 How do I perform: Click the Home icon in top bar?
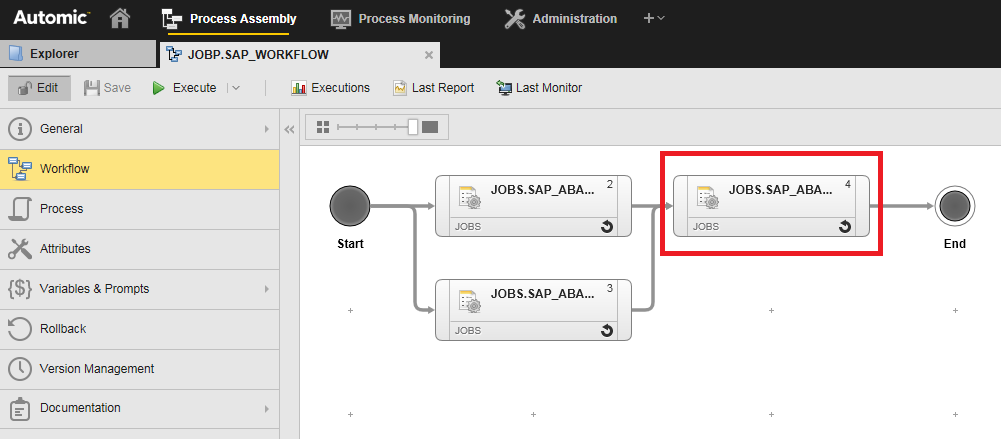120,18
